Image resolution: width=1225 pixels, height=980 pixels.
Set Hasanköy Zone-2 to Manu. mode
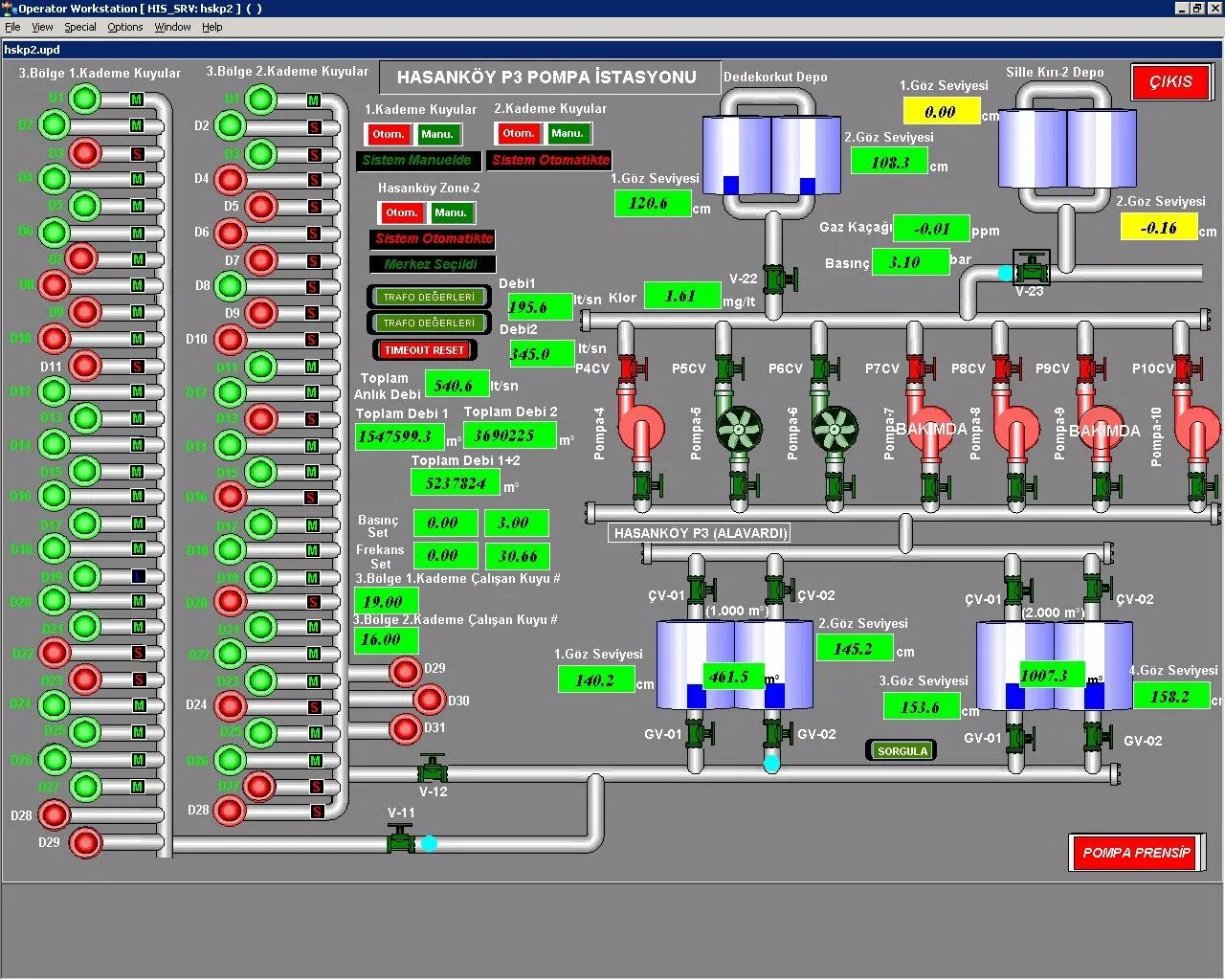tap(450, 212)
